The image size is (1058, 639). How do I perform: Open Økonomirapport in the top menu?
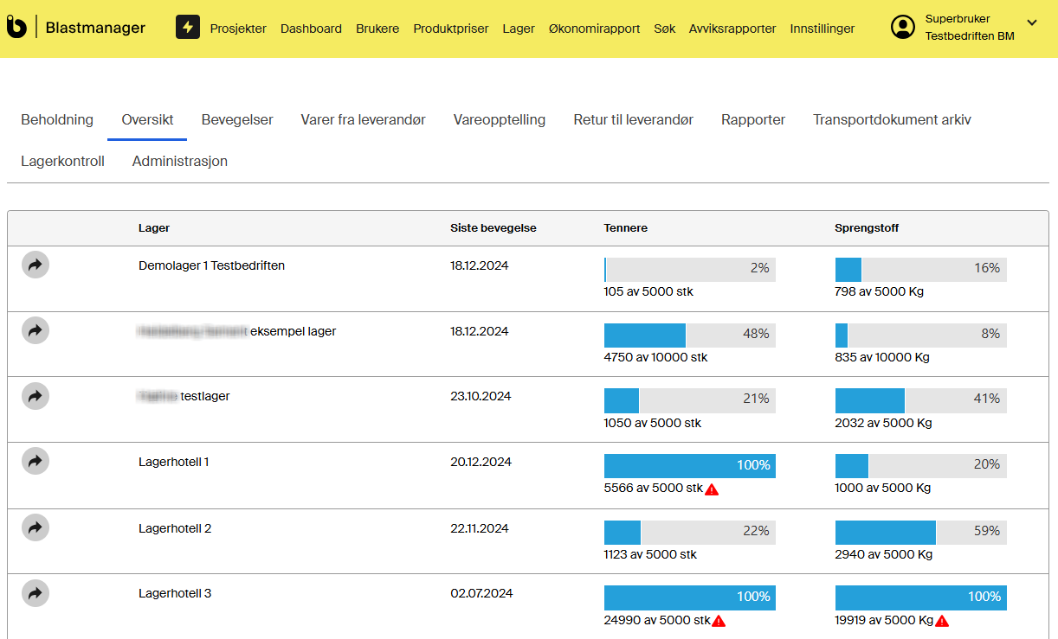tap(594, 29)
